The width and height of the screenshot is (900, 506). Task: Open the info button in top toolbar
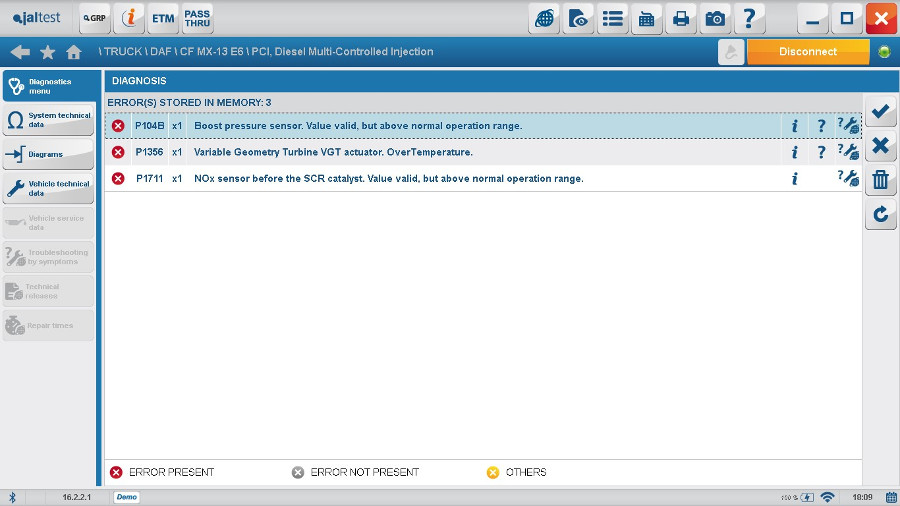click(129, 18)
